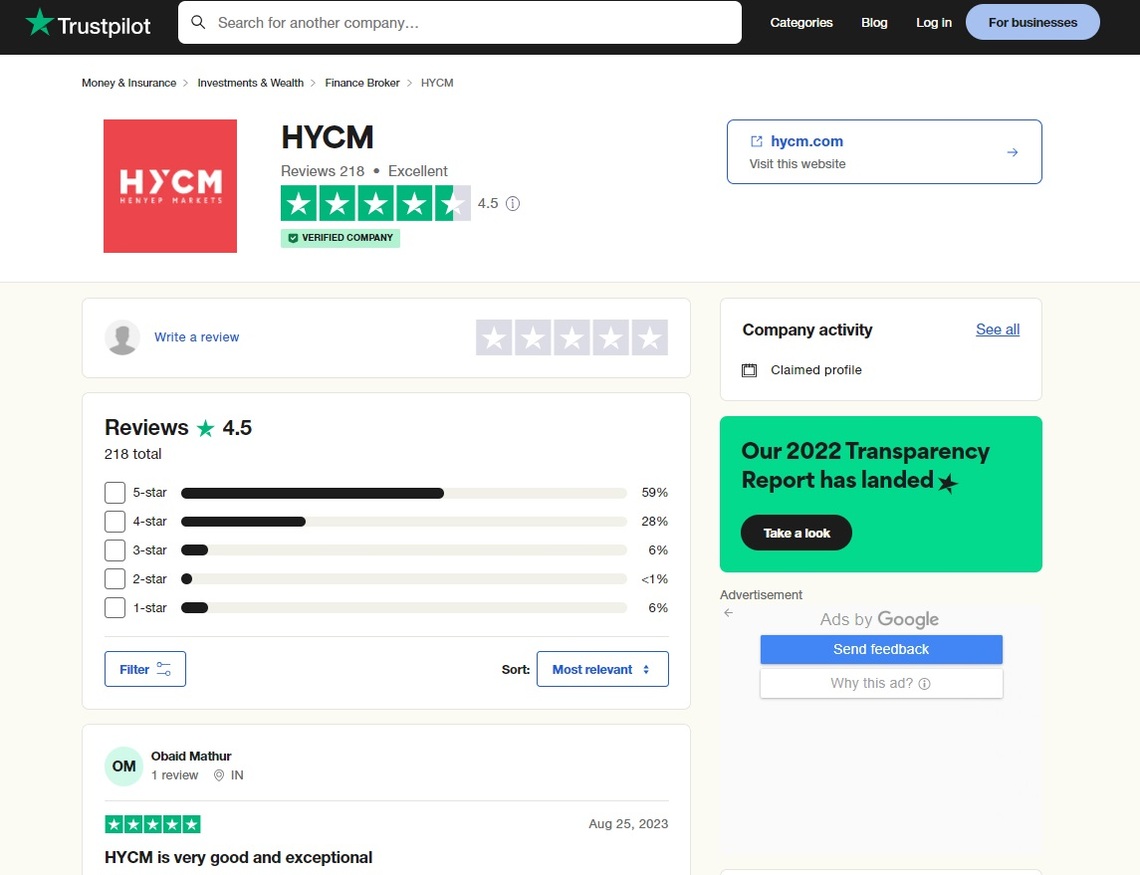Screen dimensions: 1140x875
Task: Click the Finance Broker breadcrumb
Action: 362,83
